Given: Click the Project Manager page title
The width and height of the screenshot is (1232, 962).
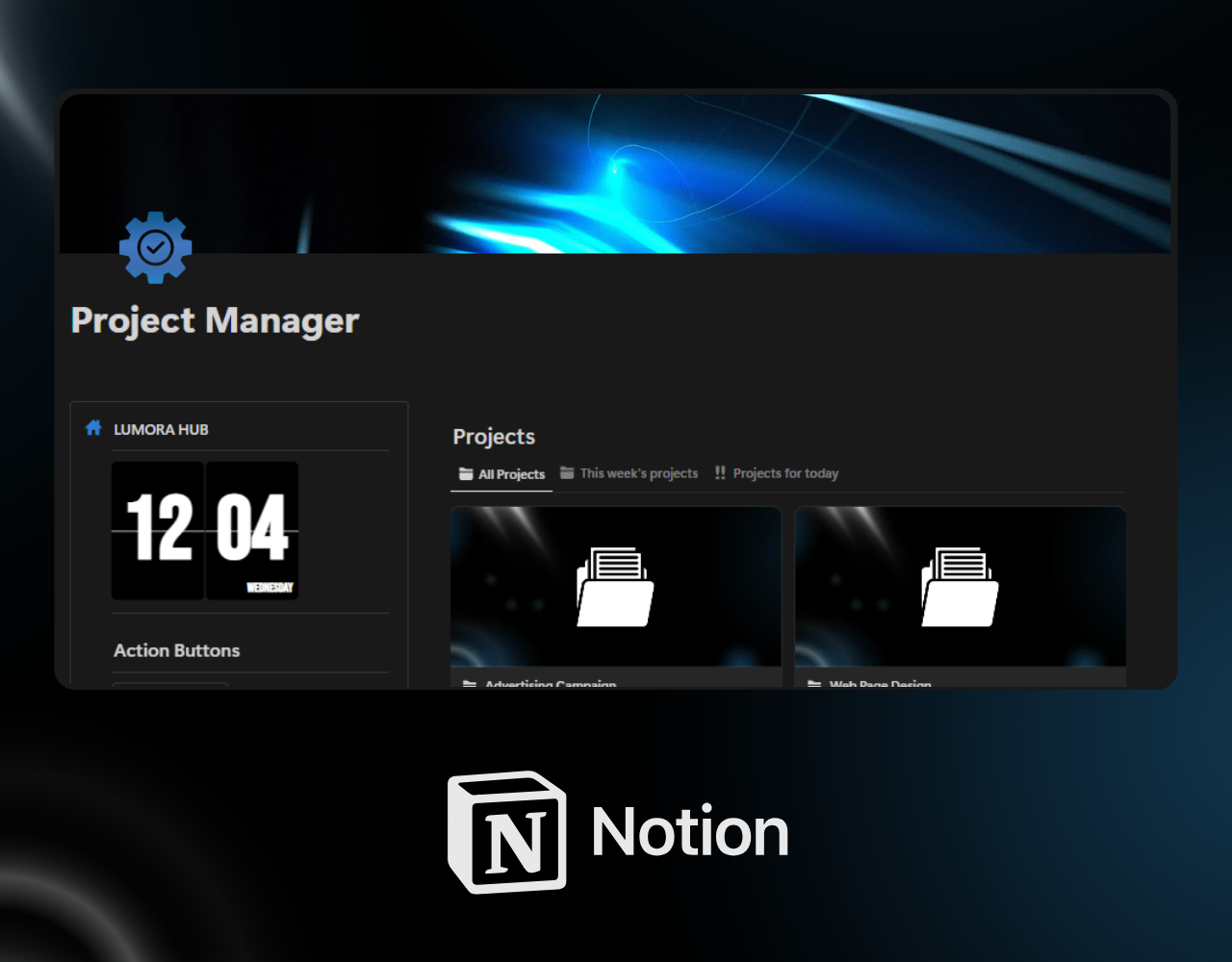Looking at the screenshot, I should pos(215,320).
